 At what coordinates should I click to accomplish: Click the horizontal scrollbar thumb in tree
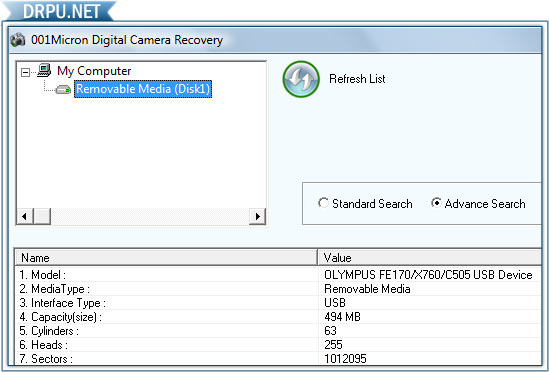pyautogui.click(x=42, y=216)
